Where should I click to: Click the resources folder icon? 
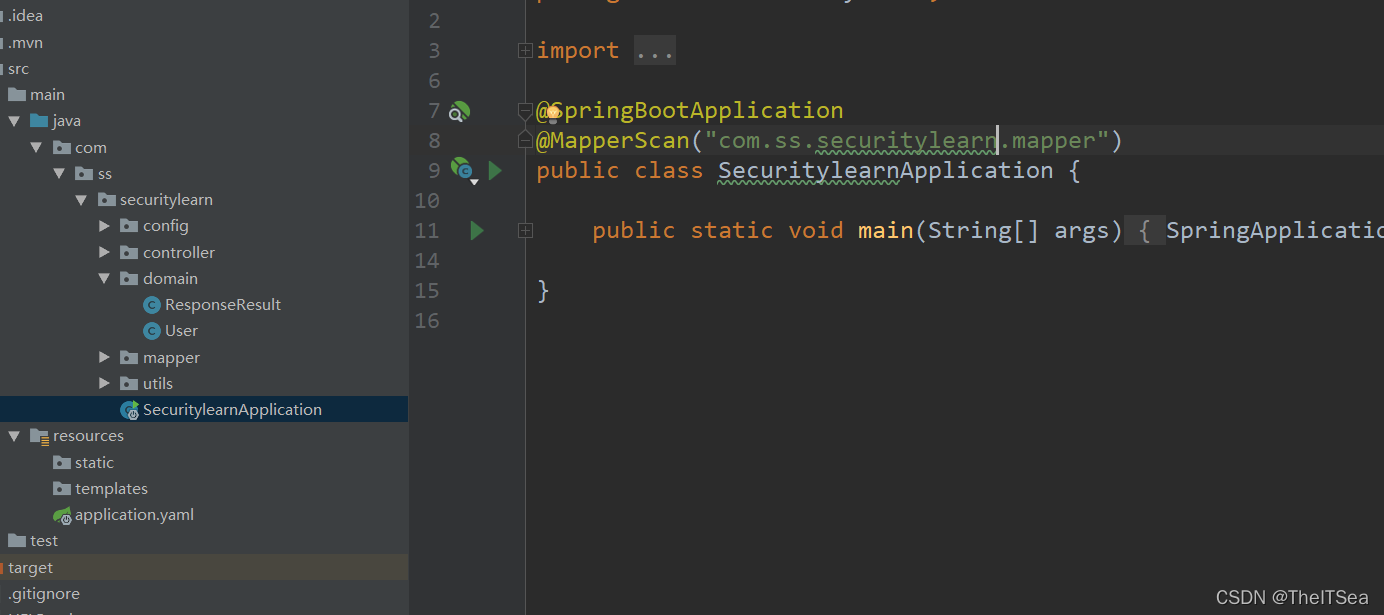tap(39, 436)
